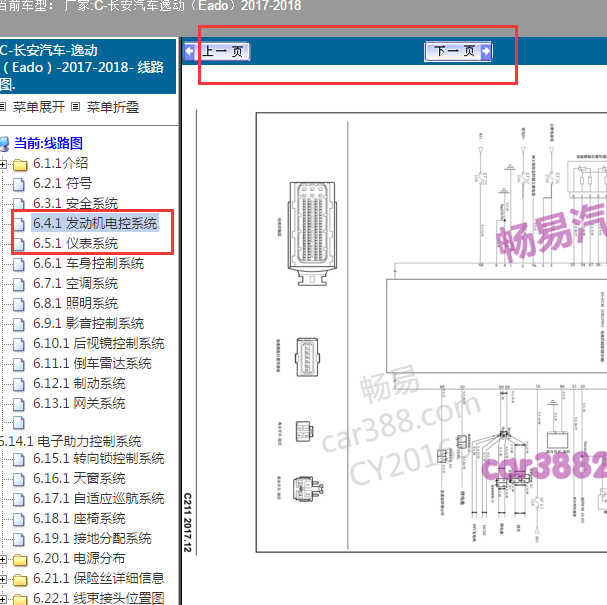
Task: Click page icon beside 6.9.1 影音控制系统
Action: click(19, 325)
